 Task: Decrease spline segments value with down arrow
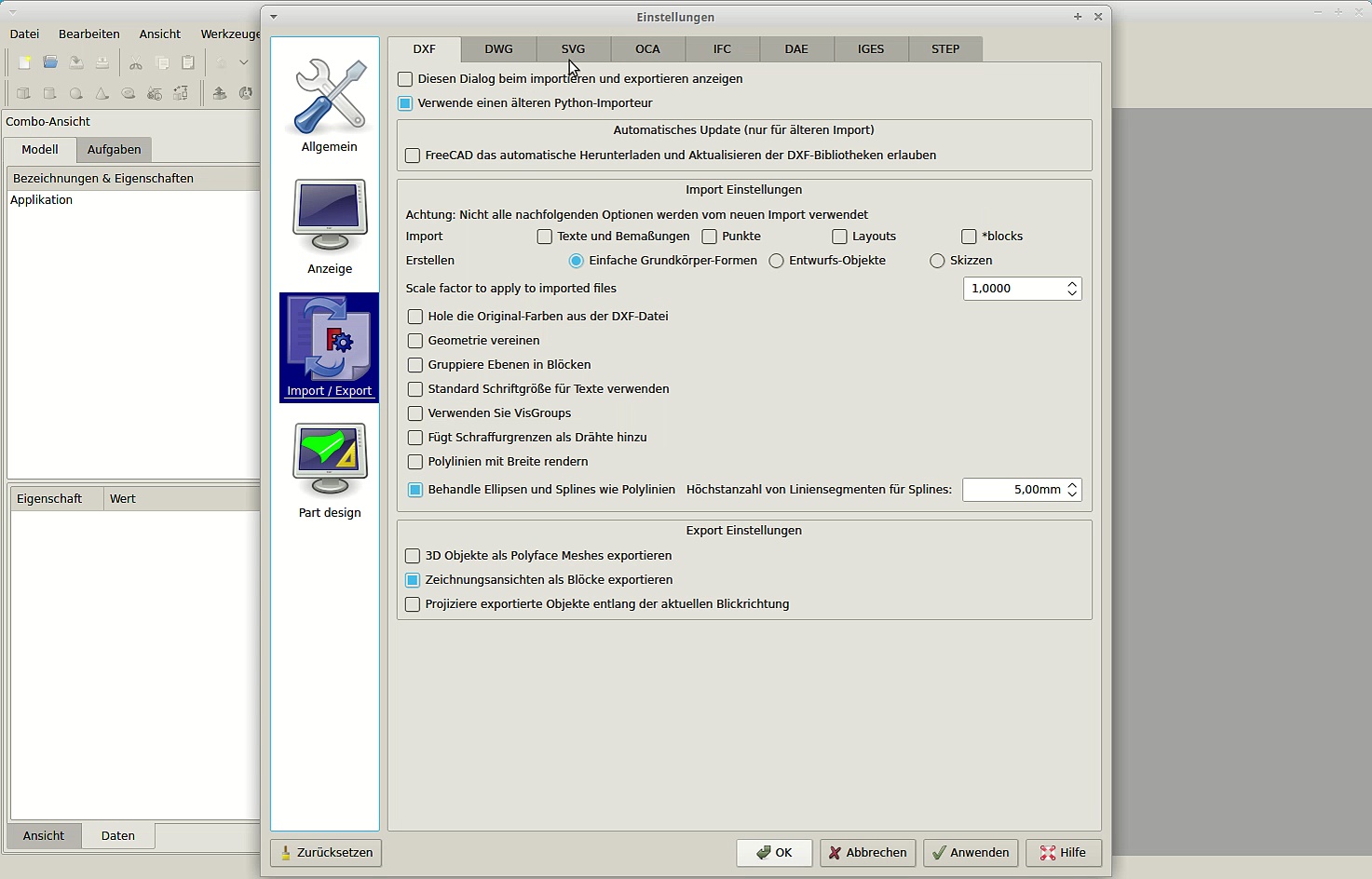pos(1072,494)
